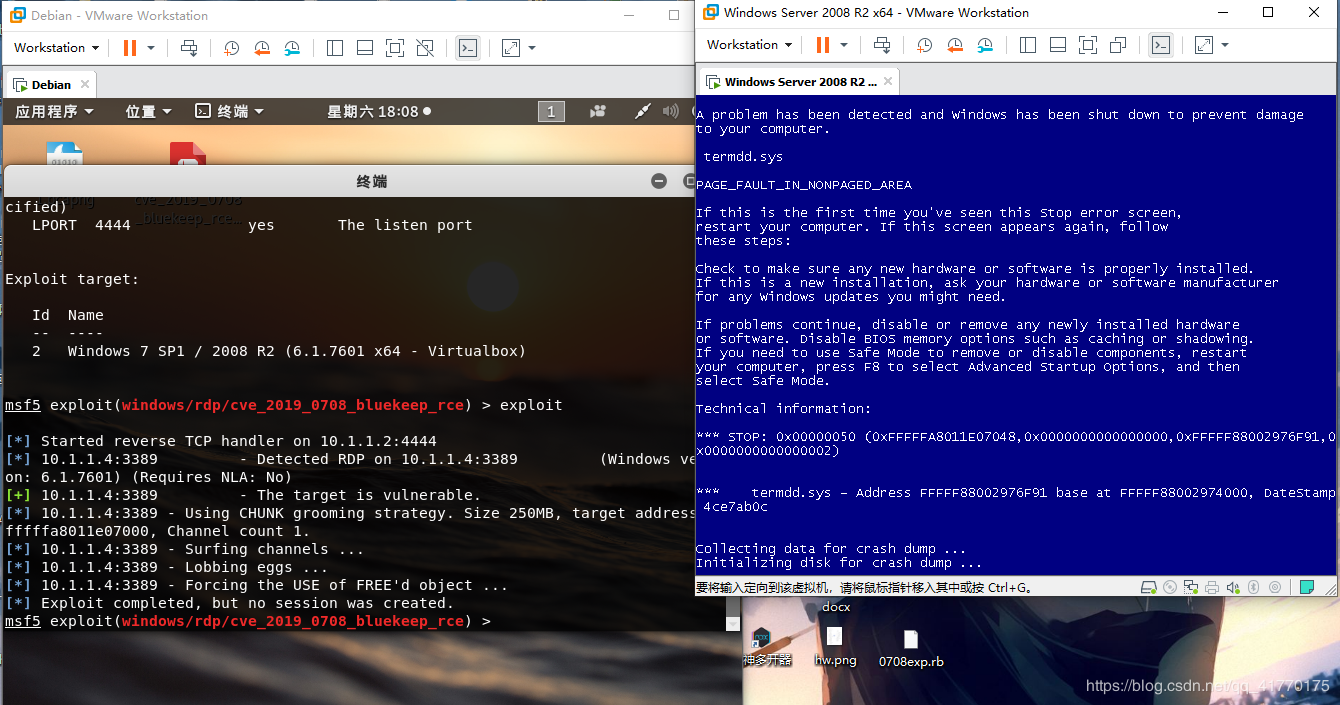Select the Debian VM tab

pyautogui.click(x=51, y=84)
